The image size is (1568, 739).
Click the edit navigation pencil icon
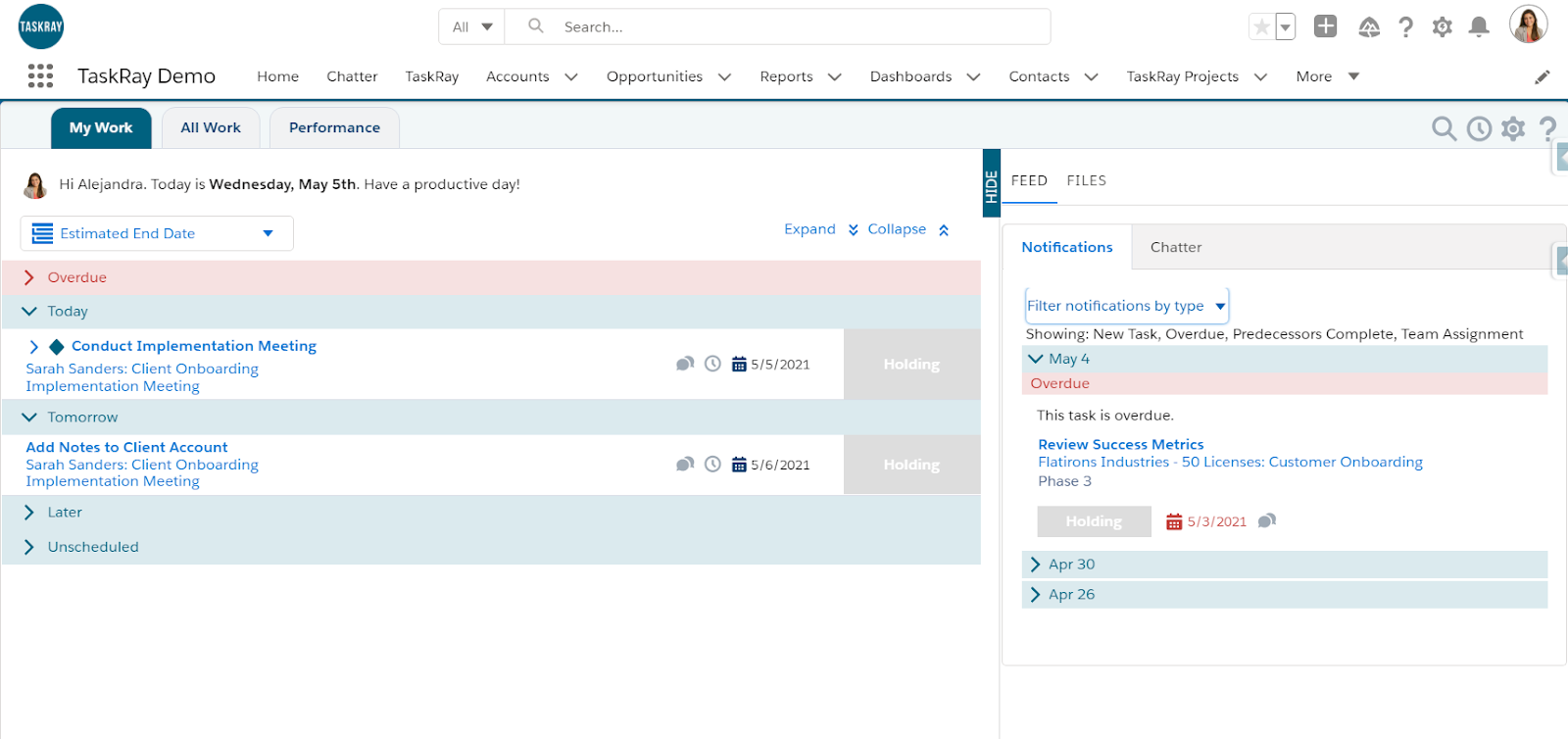pos(1543,76)
